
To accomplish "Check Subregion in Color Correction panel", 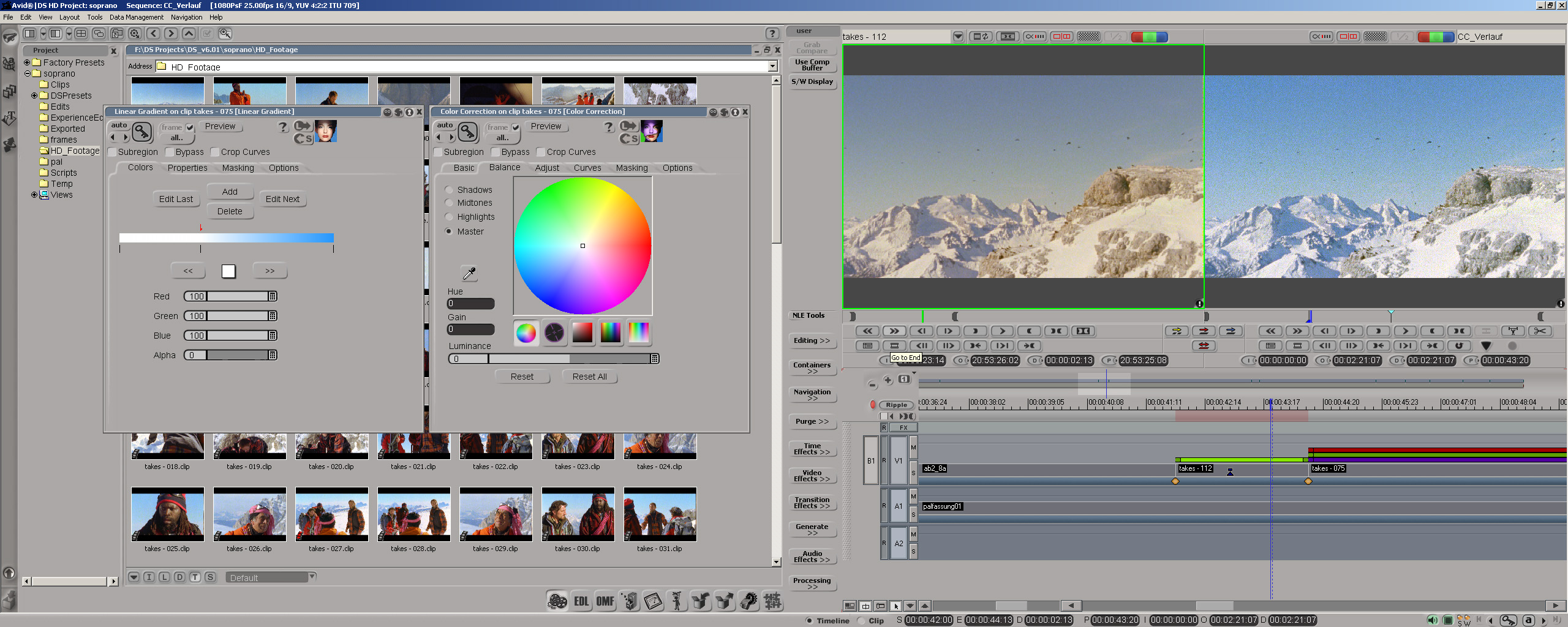I will coord(438,152).
